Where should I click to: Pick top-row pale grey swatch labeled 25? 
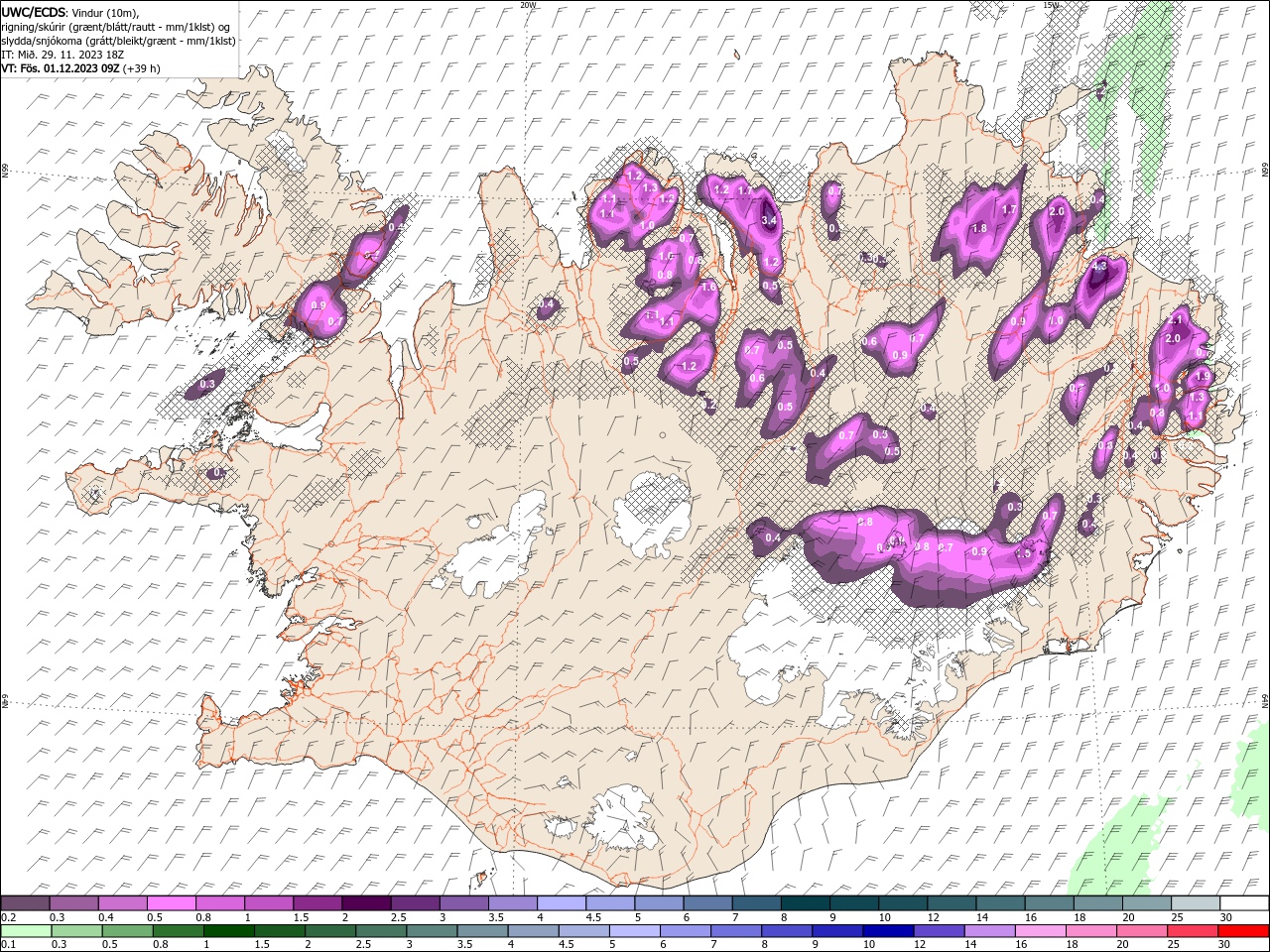1196,902
